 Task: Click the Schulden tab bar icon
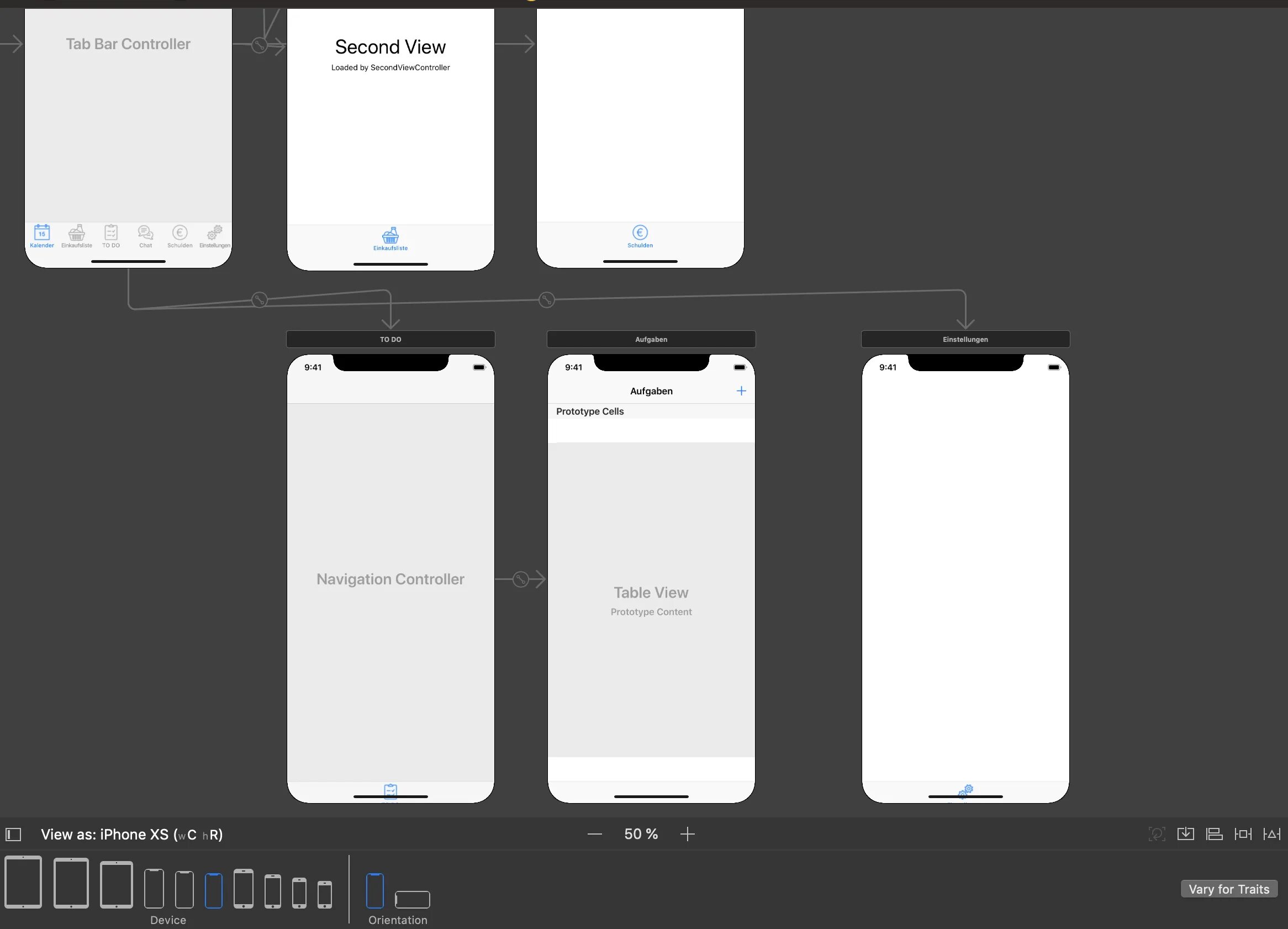[180, 235]
